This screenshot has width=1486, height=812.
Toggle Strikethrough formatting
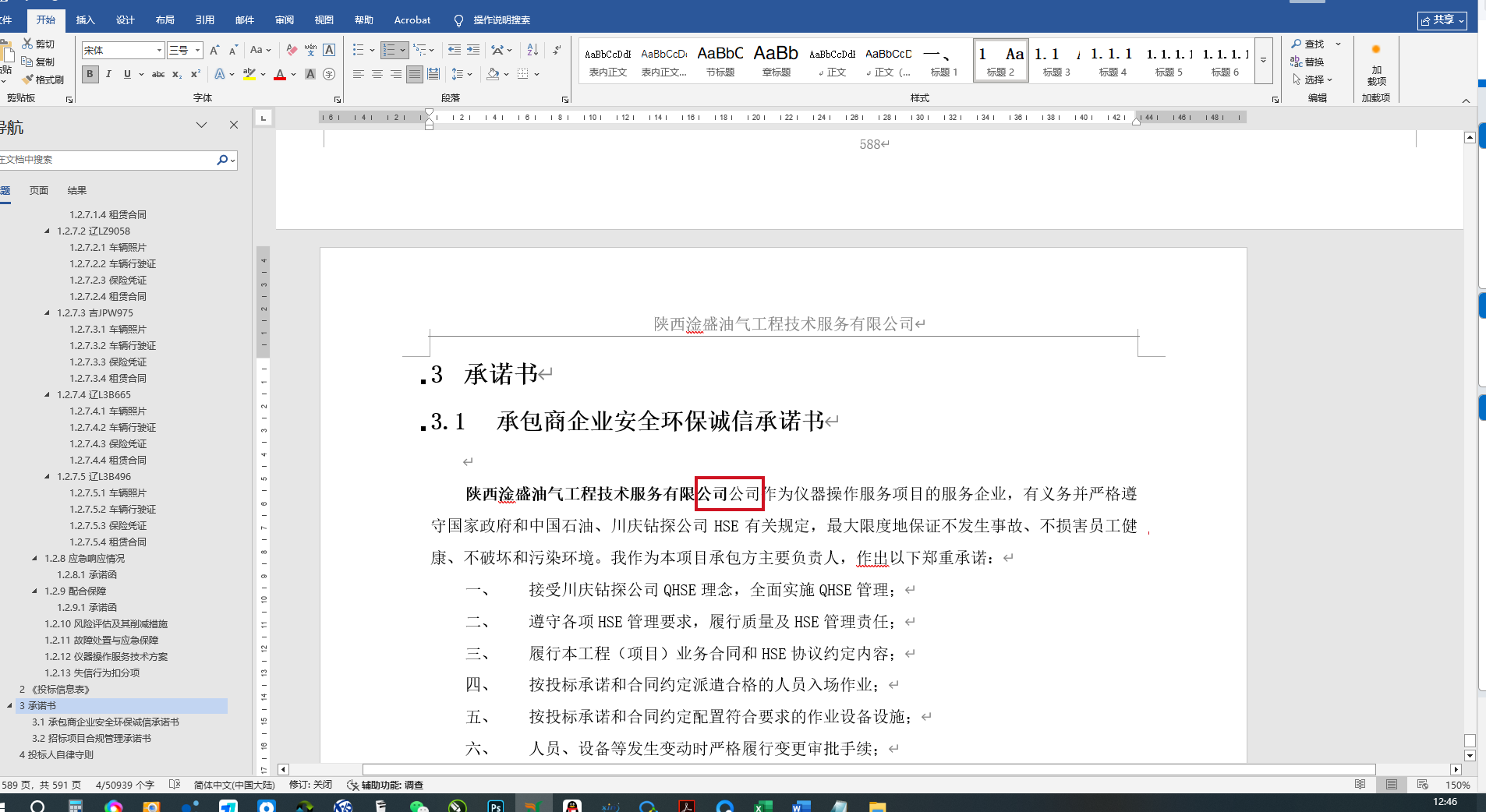click(158, 74)
